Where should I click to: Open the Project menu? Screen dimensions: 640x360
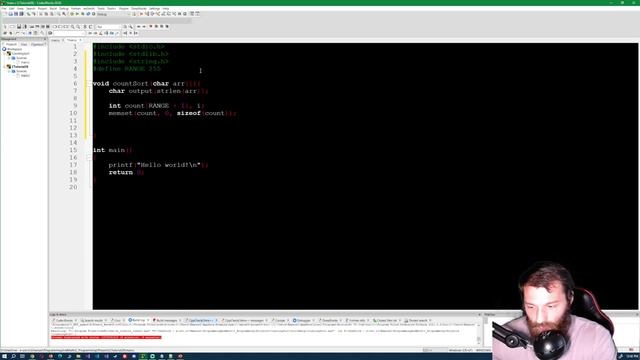coord(42,9)
